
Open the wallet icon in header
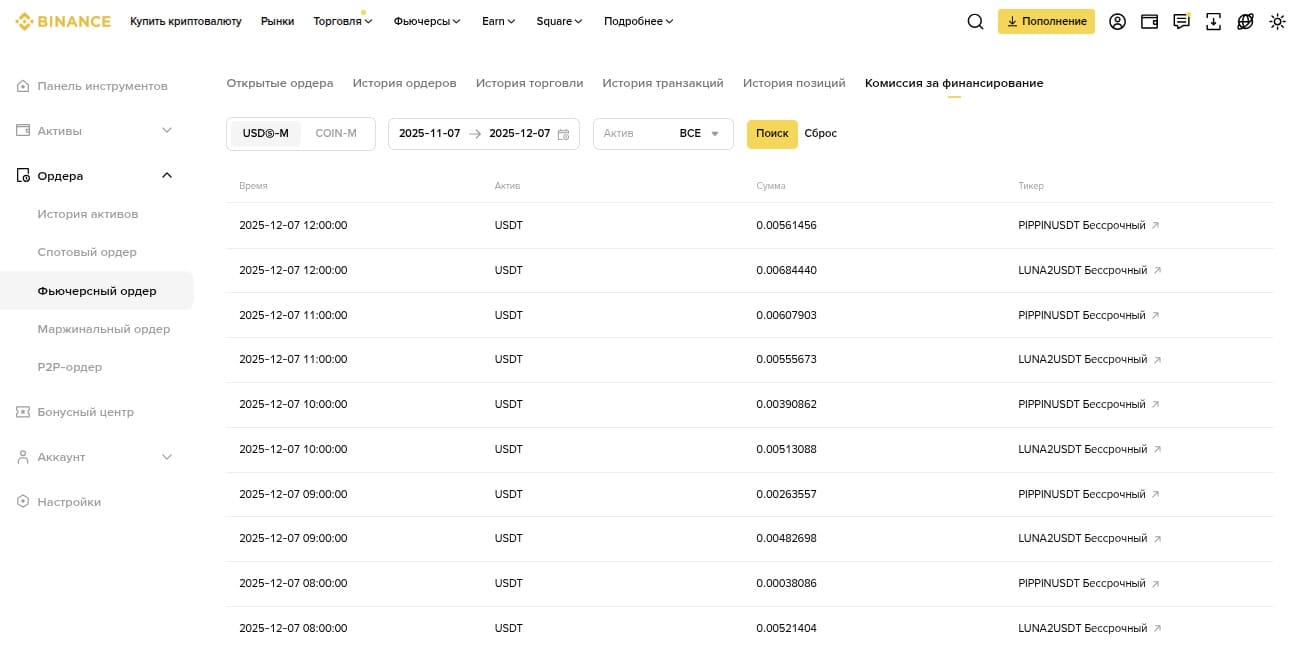1150,21
